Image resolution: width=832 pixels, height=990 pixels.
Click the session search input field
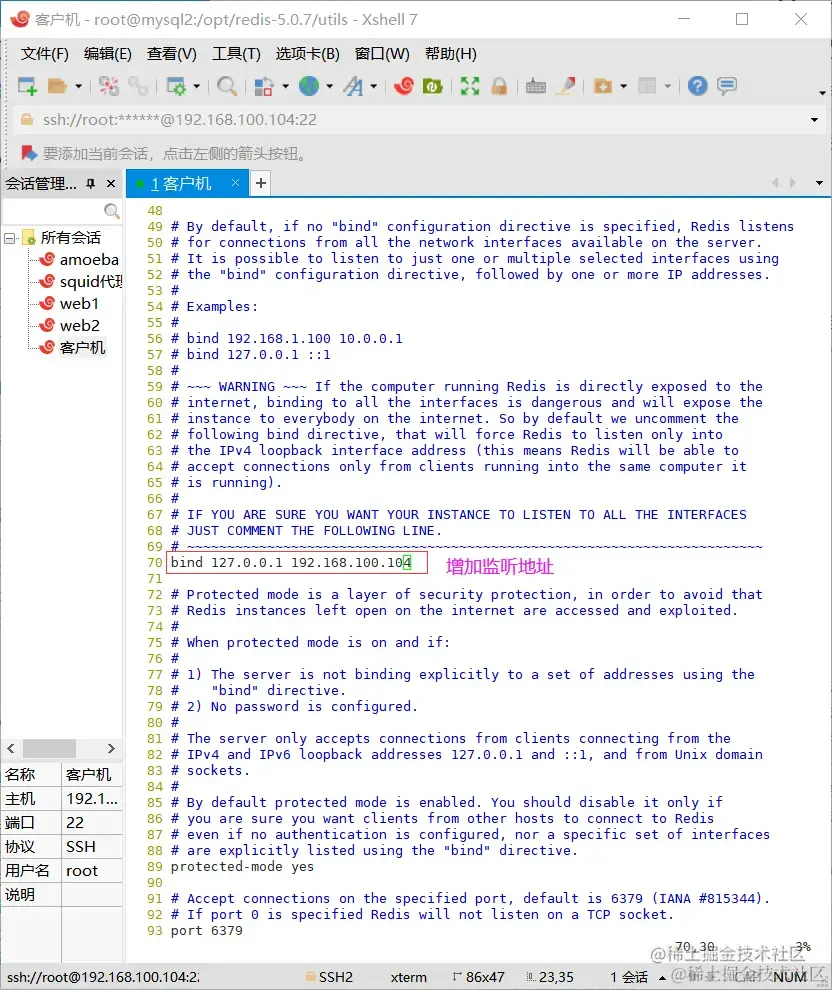[53, 210]
